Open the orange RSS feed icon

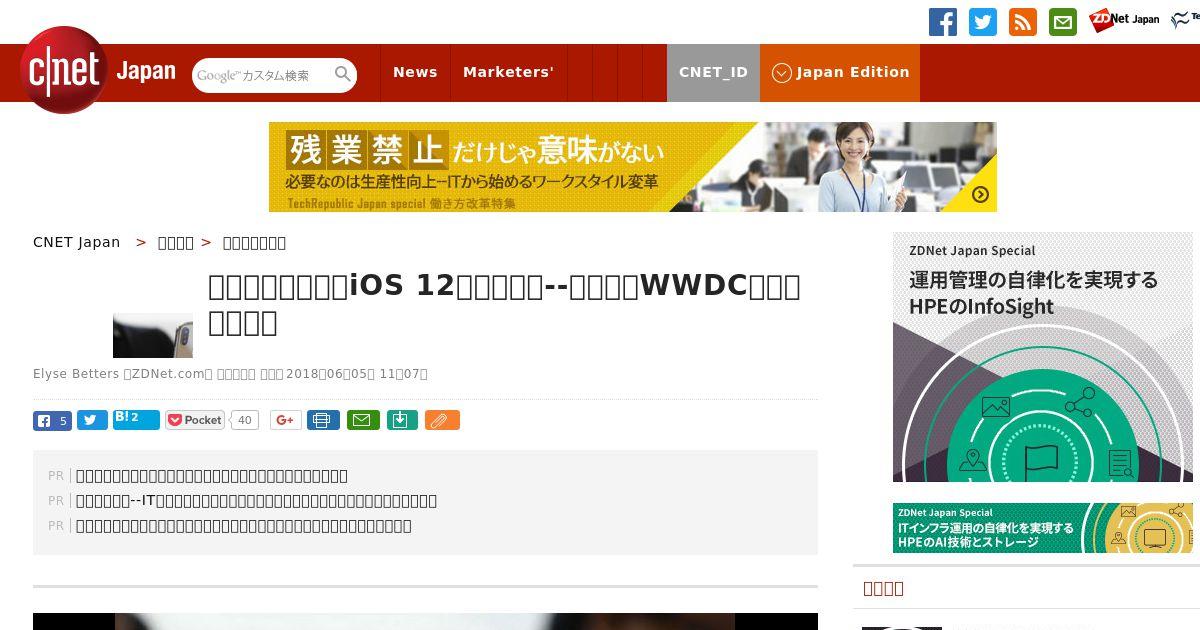(x=1023, y=22)
